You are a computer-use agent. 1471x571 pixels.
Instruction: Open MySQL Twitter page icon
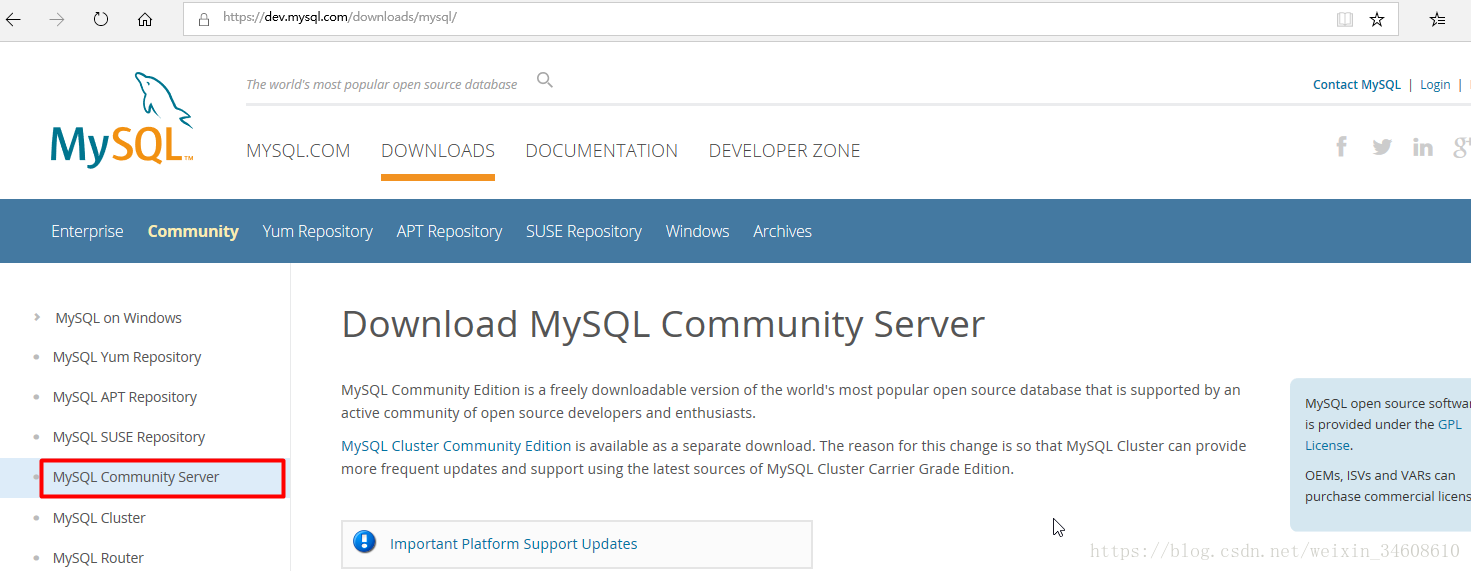coord(1382,147)
